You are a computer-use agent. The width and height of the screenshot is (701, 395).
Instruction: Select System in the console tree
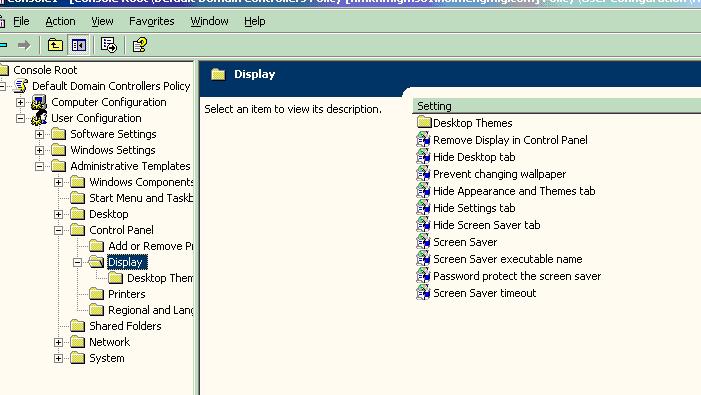107,358
